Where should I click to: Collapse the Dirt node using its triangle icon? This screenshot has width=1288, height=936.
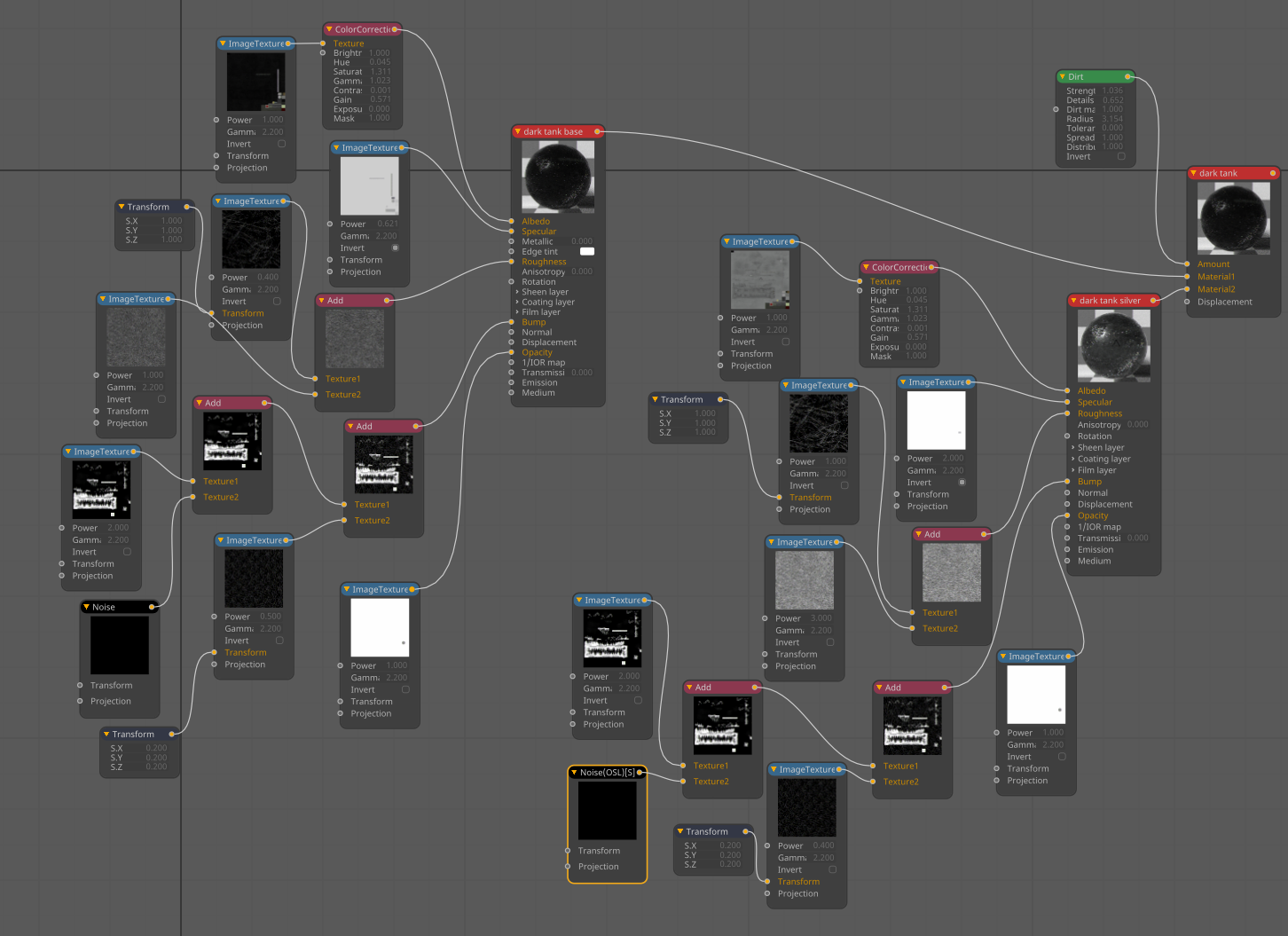[1063, 77]
